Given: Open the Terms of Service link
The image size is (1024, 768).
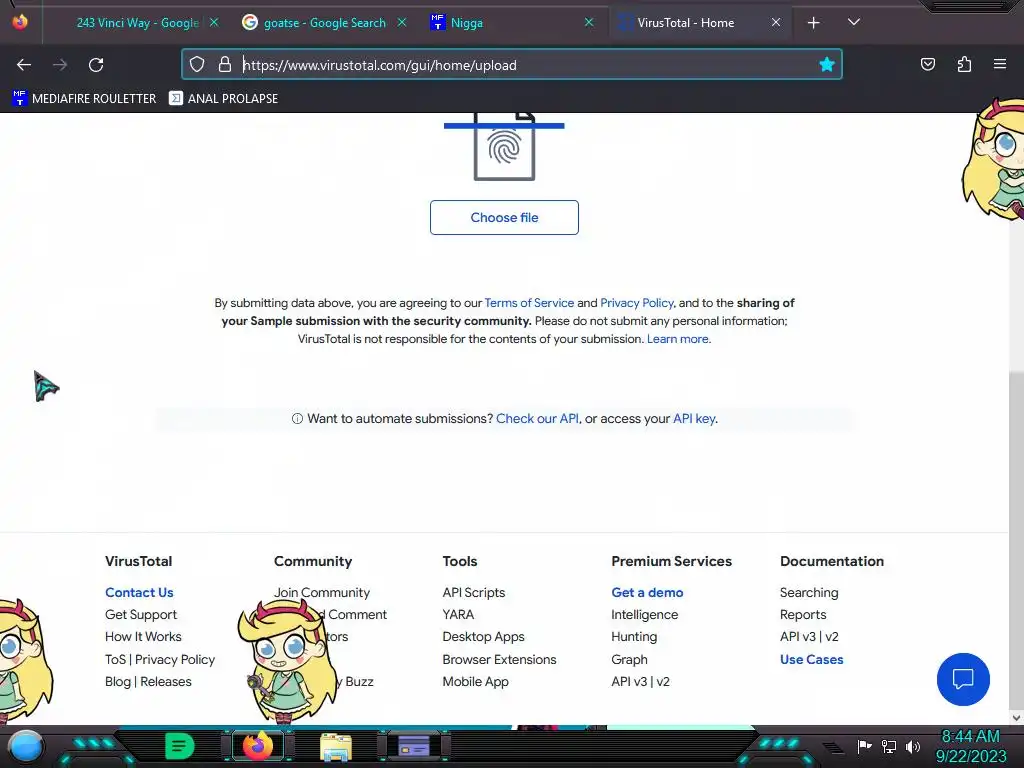Looking at the screenshot, I should [x=529, y=303].
